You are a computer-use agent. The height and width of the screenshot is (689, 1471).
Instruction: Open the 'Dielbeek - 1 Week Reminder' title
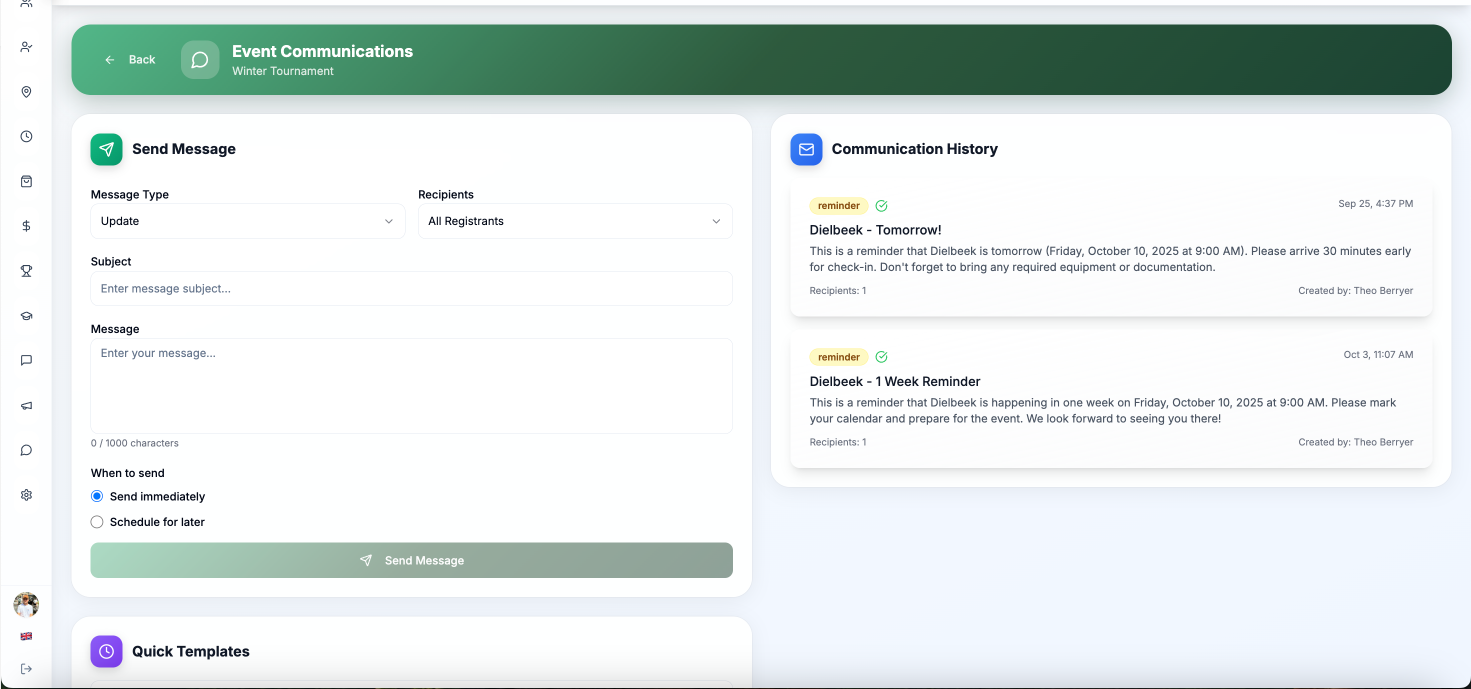(x=895, y=381)
